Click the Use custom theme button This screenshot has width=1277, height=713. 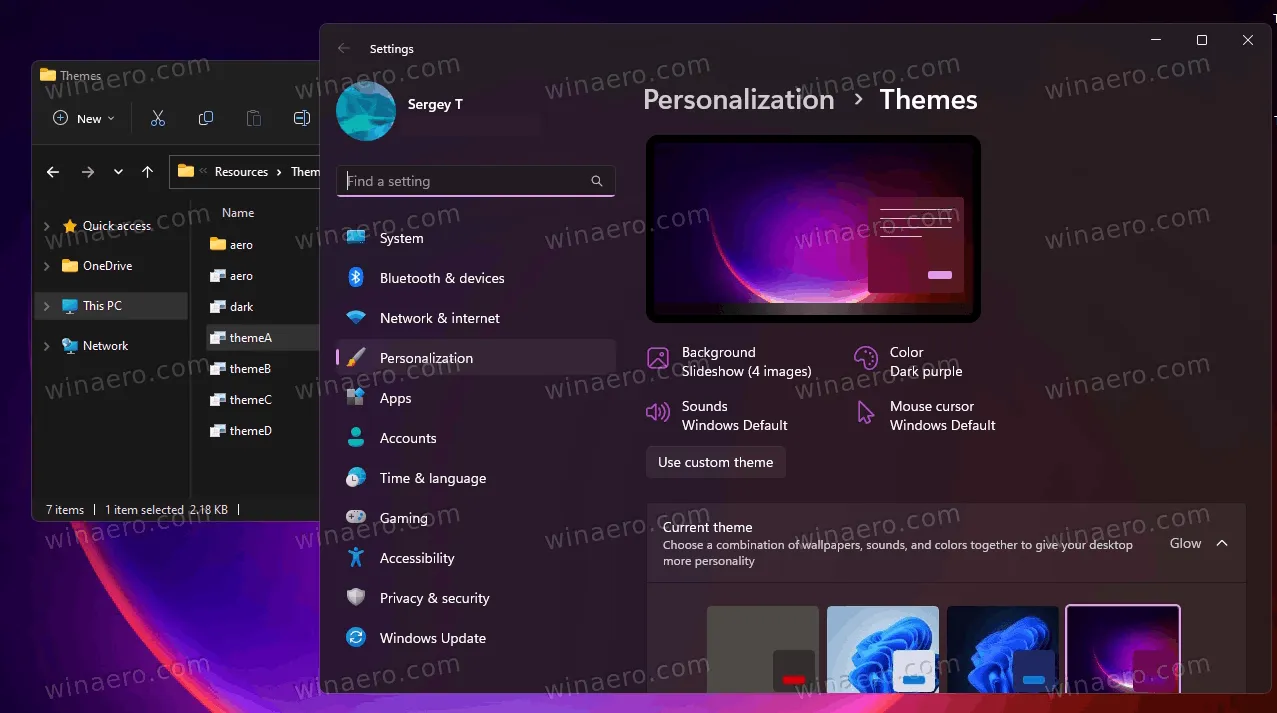click(716, 462)
